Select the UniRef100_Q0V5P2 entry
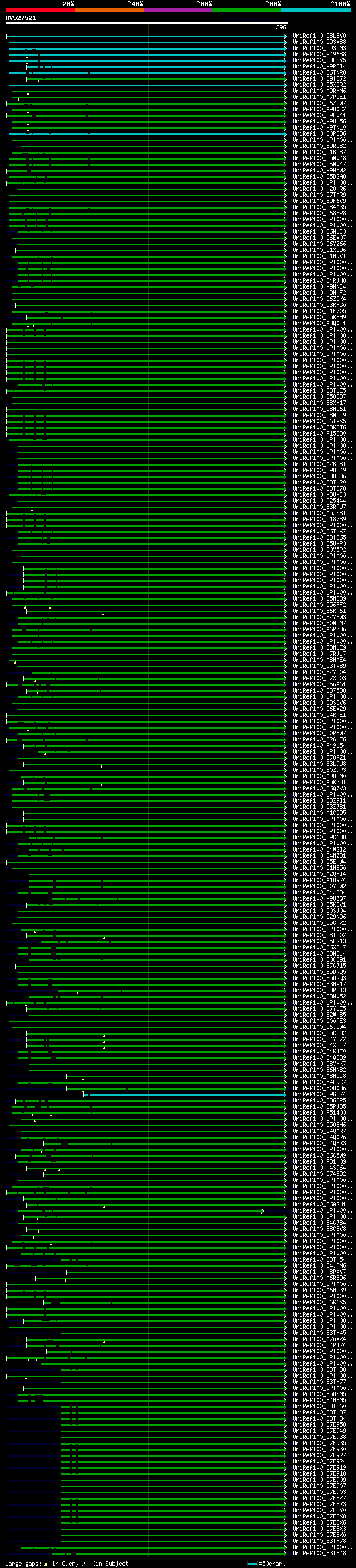Screen dimensions: 356x1568 click(x=319, y=550)
